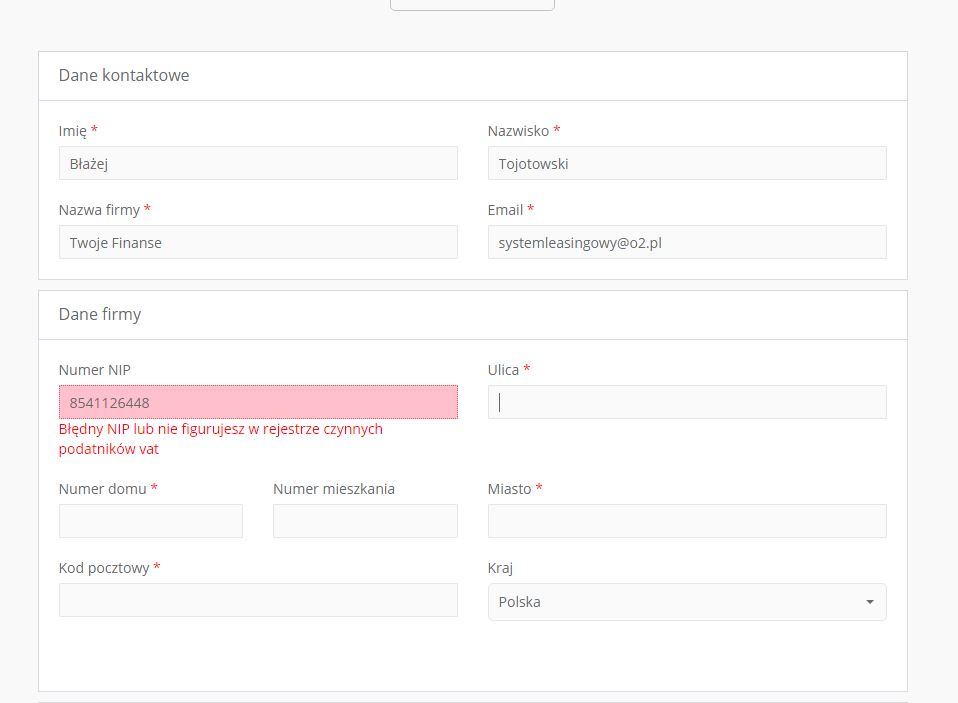958x703 pixels.
Task: Click the Kod pocztowy label
Action: tap(104, 568)
